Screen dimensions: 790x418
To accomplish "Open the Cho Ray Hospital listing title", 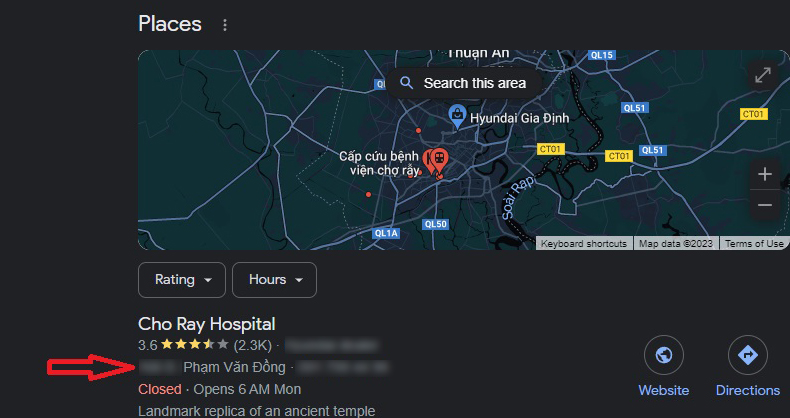I will coord(207,324).
